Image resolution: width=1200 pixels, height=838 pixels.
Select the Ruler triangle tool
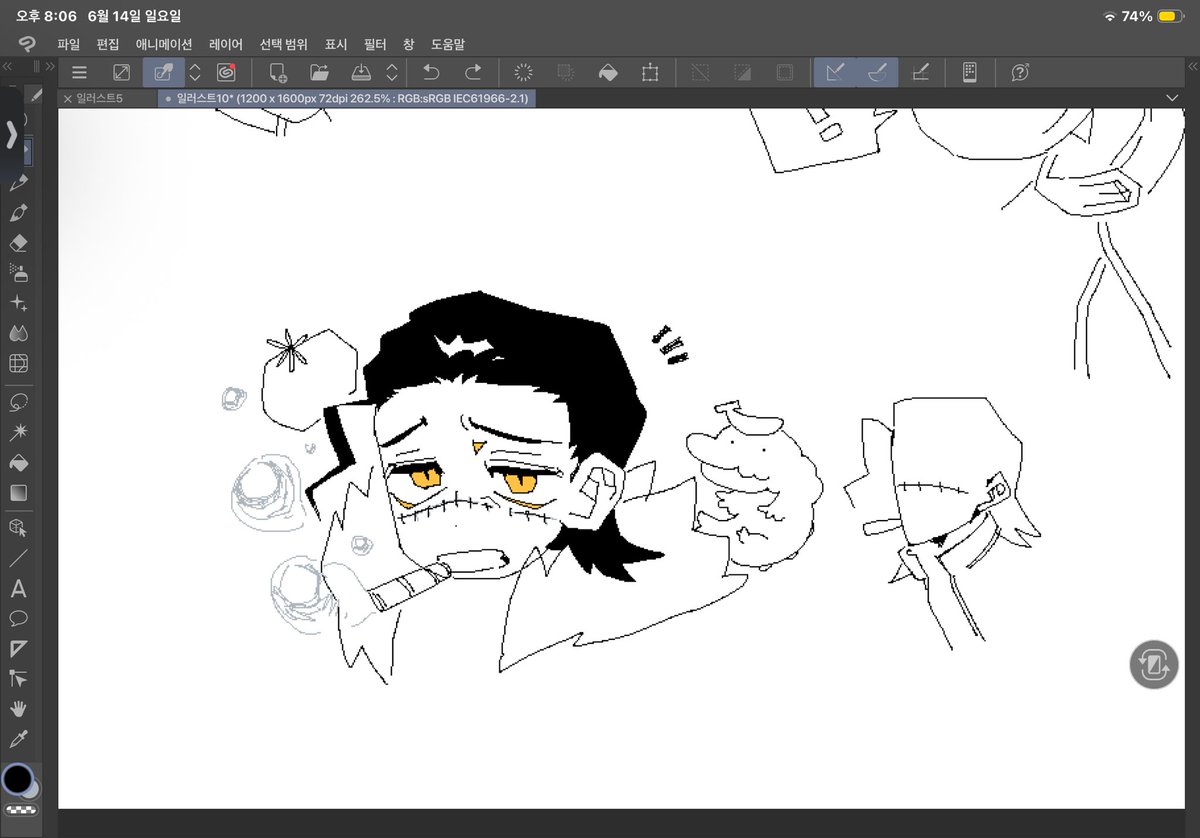(x=18, y=648)
